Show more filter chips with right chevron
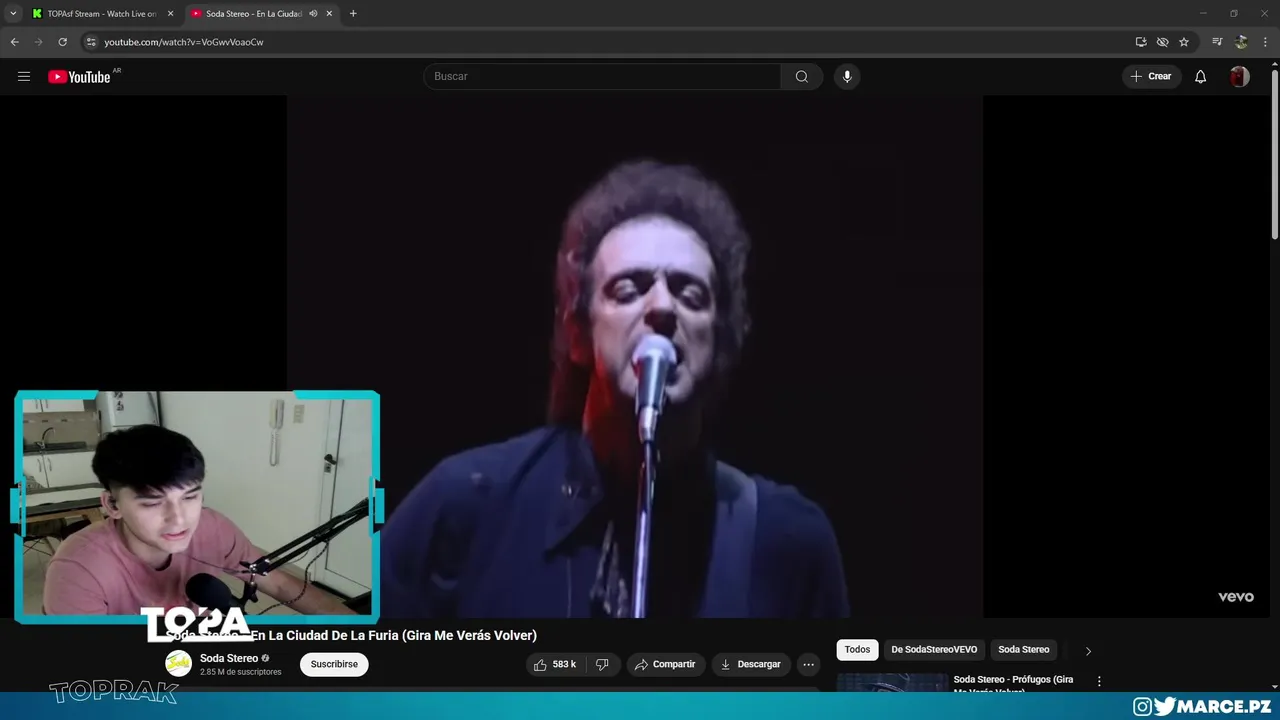The image size is (1280, 720). point(1088,651)
